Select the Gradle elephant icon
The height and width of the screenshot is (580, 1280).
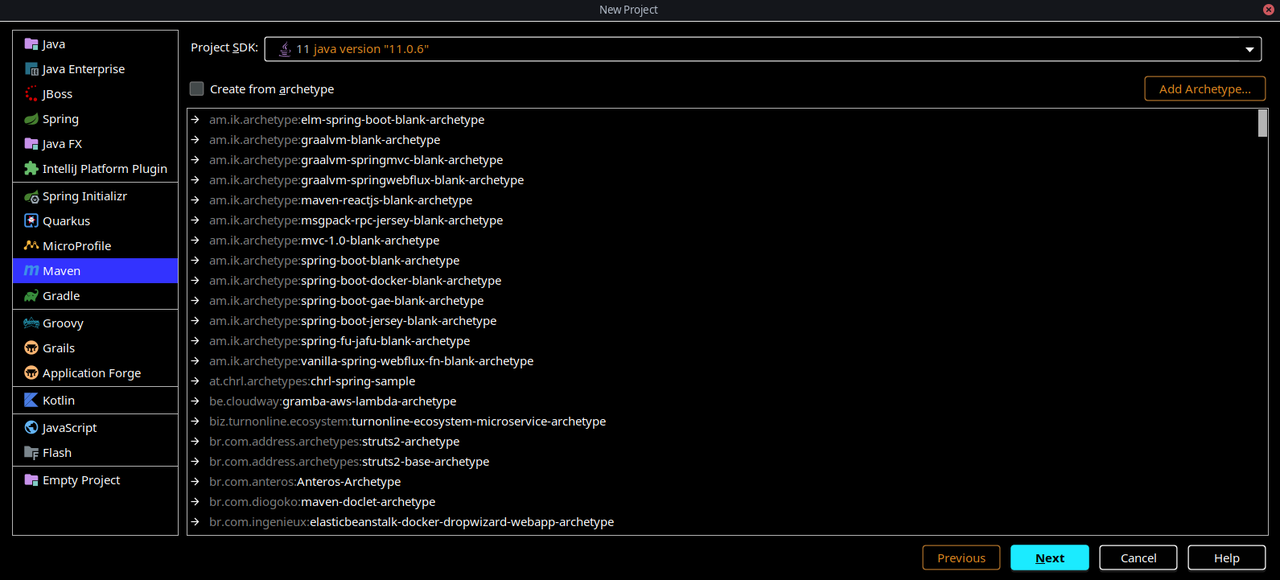(x=31, y=296)
